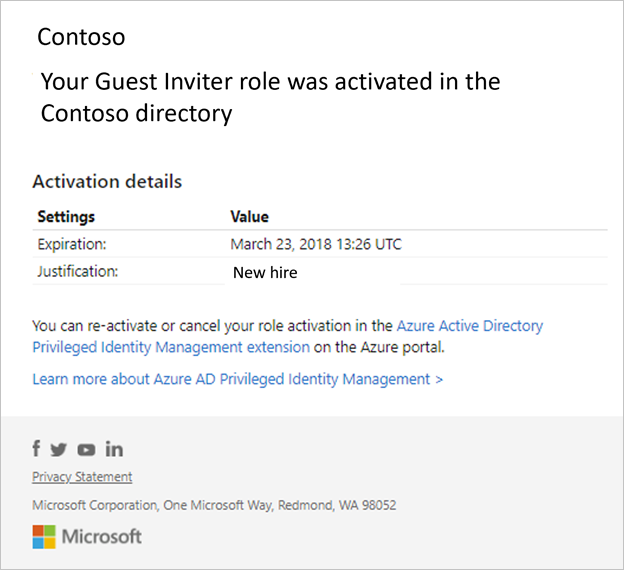Open the Privacy Statement link
Screen dimensions: 624x570
82,476
